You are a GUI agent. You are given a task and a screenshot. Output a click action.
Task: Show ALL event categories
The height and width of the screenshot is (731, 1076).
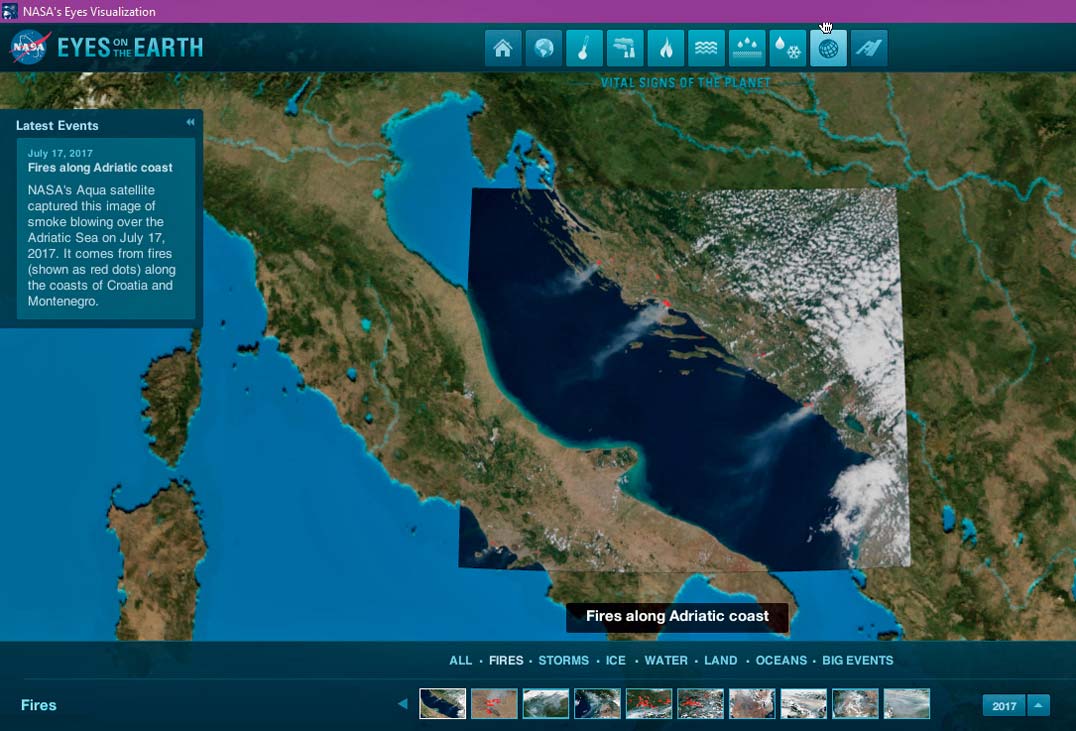pyautogui.click(x=460, y=660)
